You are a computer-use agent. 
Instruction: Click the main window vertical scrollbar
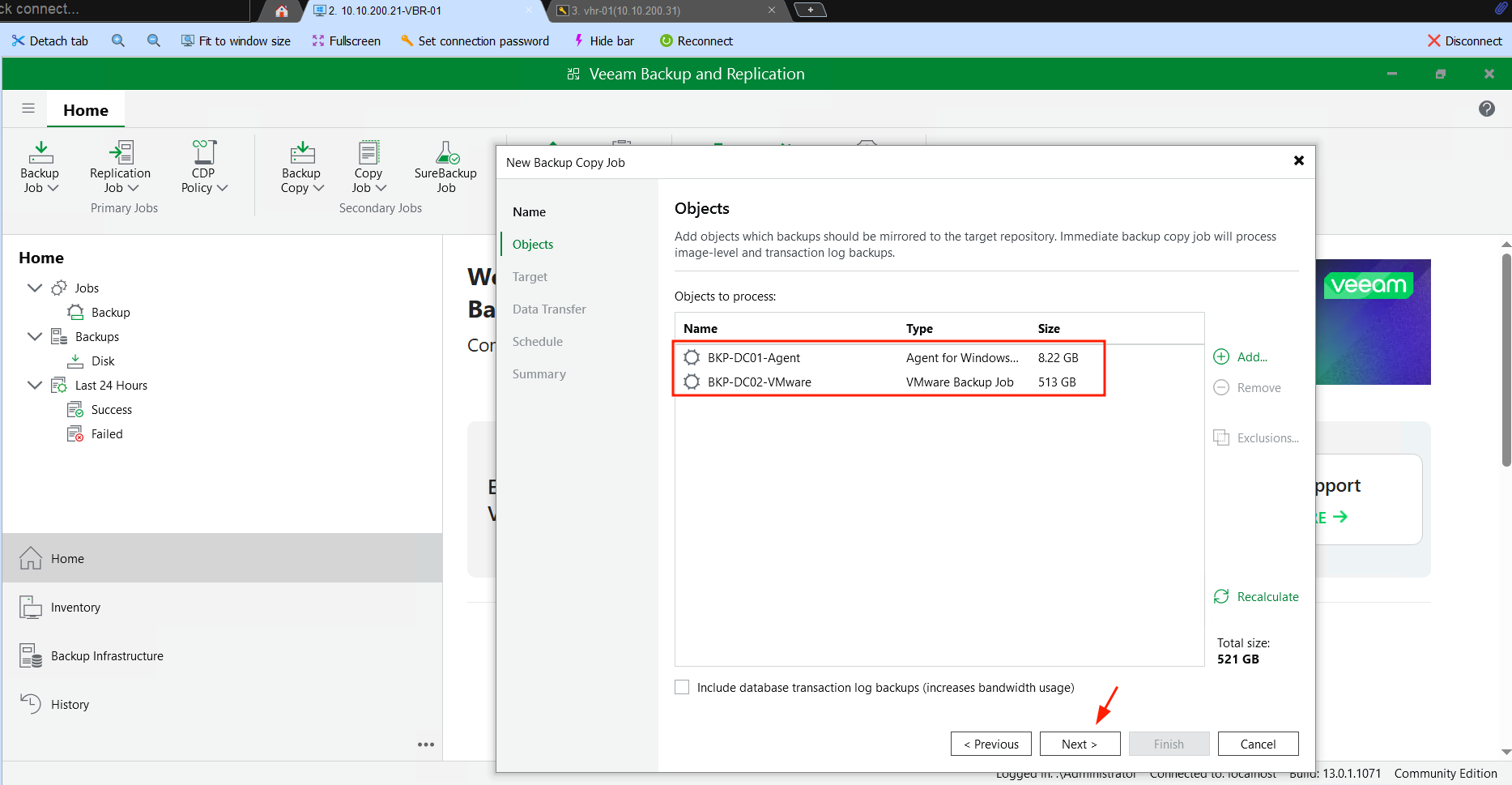[1506, 360]
